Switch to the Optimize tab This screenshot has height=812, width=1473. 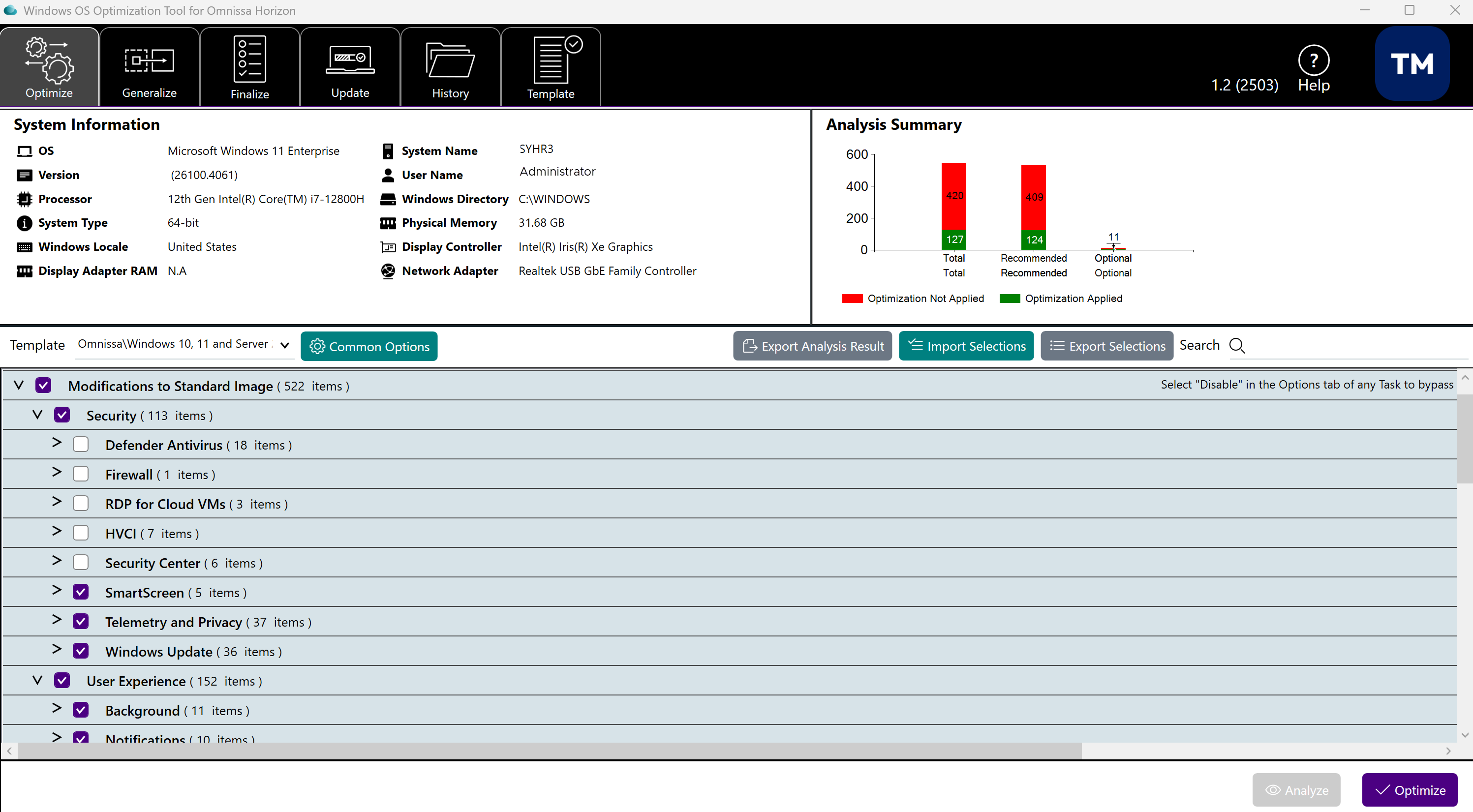pyautogui.click(x=49, y=66)
